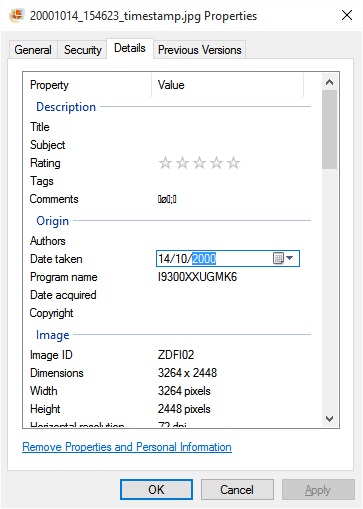Click the Cancel button

(x=237, y=489)
